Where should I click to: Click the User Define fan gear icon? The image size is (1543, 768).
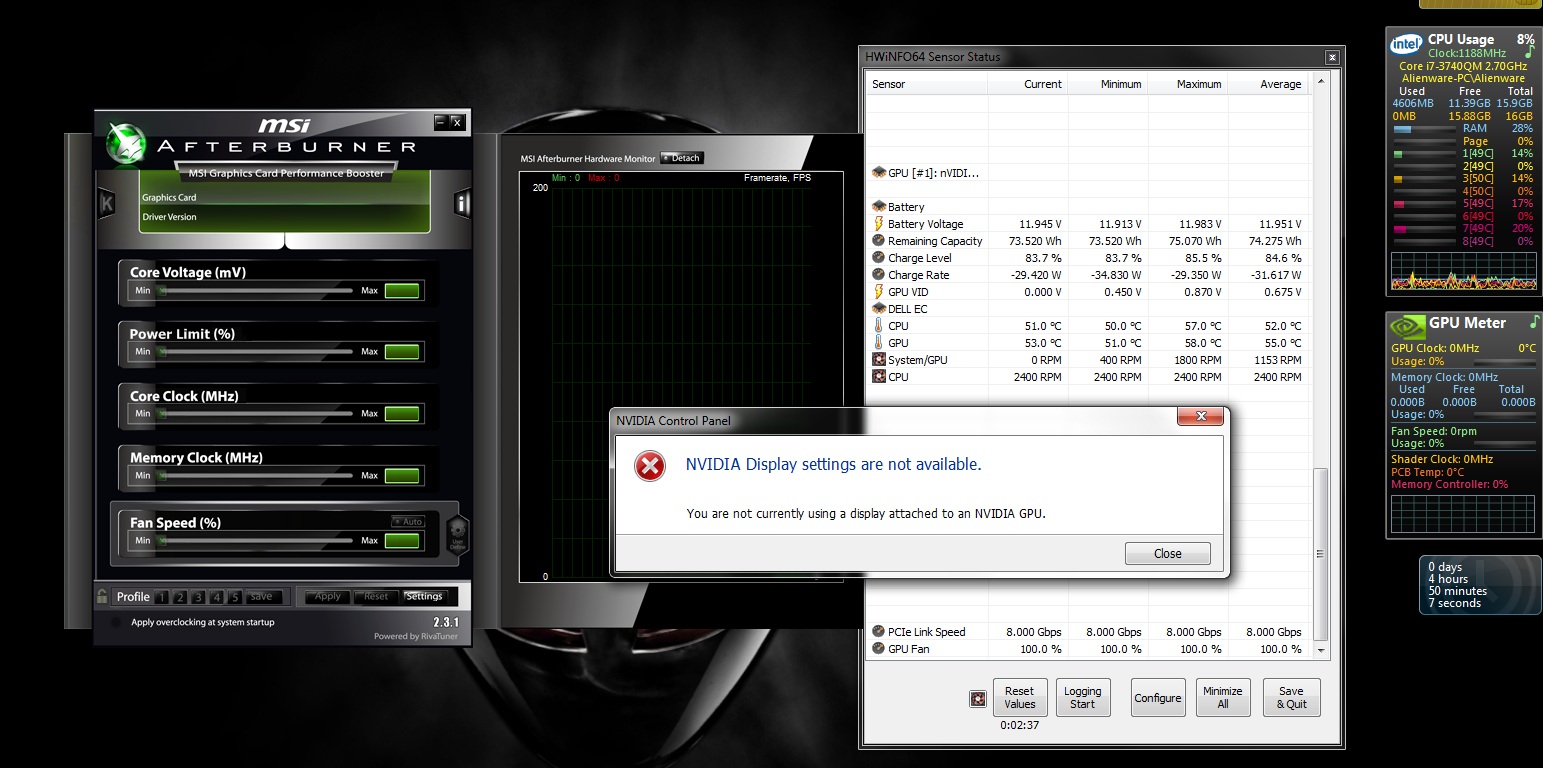(x=457, y=533)
